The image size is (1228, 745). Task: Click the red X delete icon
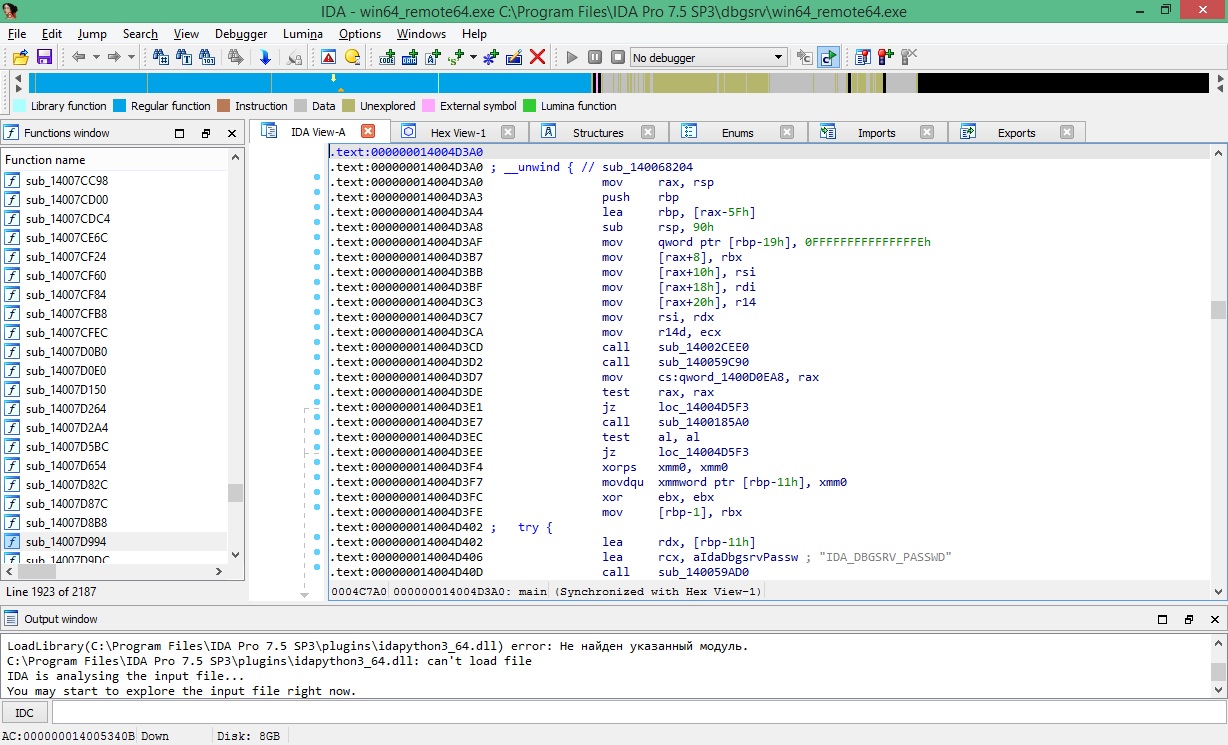[x=537, y=58]
